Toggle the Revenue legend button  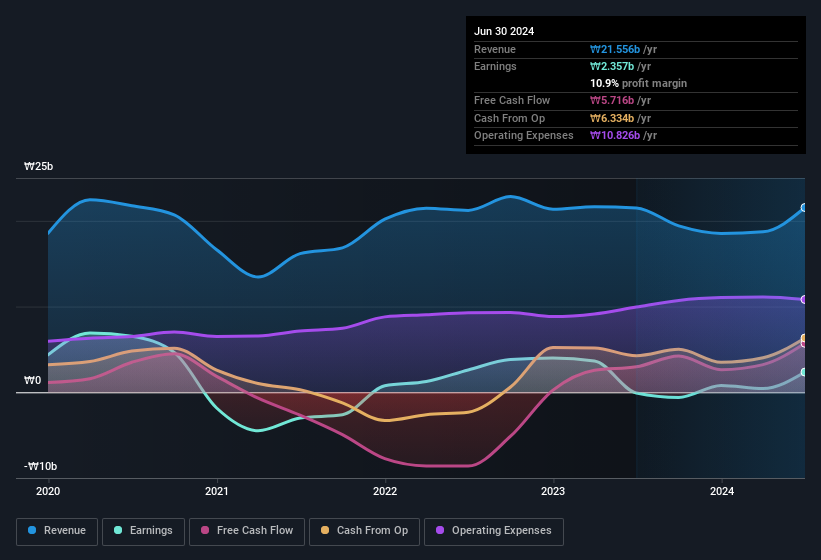[57, 531]
